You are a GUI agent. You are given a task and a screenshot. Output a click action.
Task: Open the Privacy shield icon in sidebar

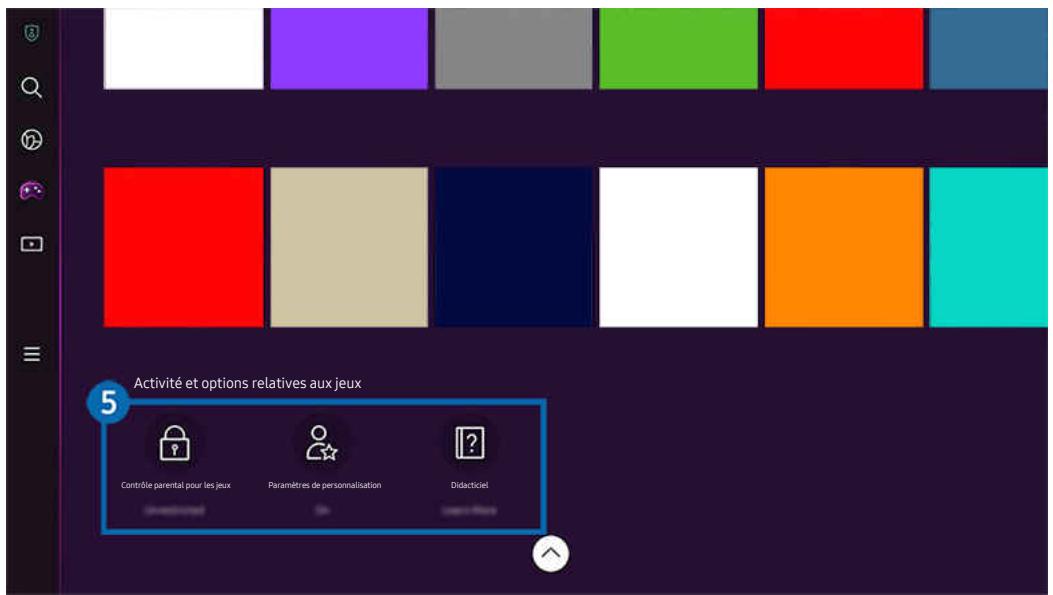(x=32, y=33)
